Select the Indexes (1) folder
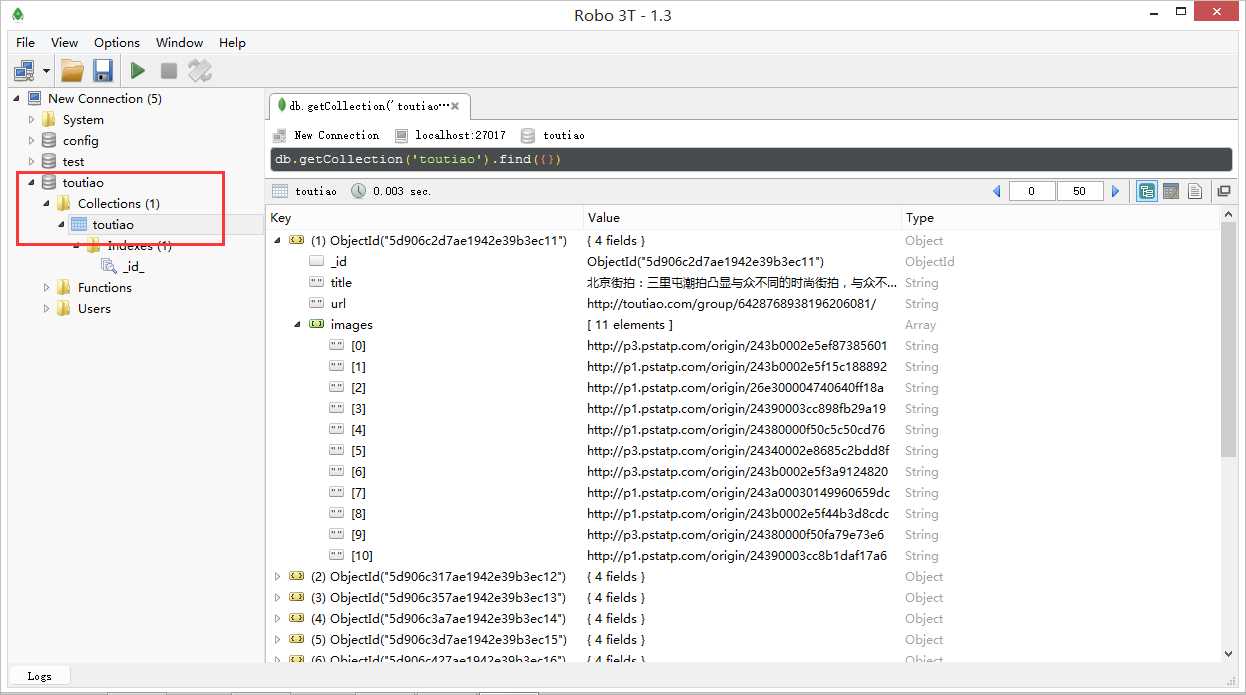 tap(139, 245)
